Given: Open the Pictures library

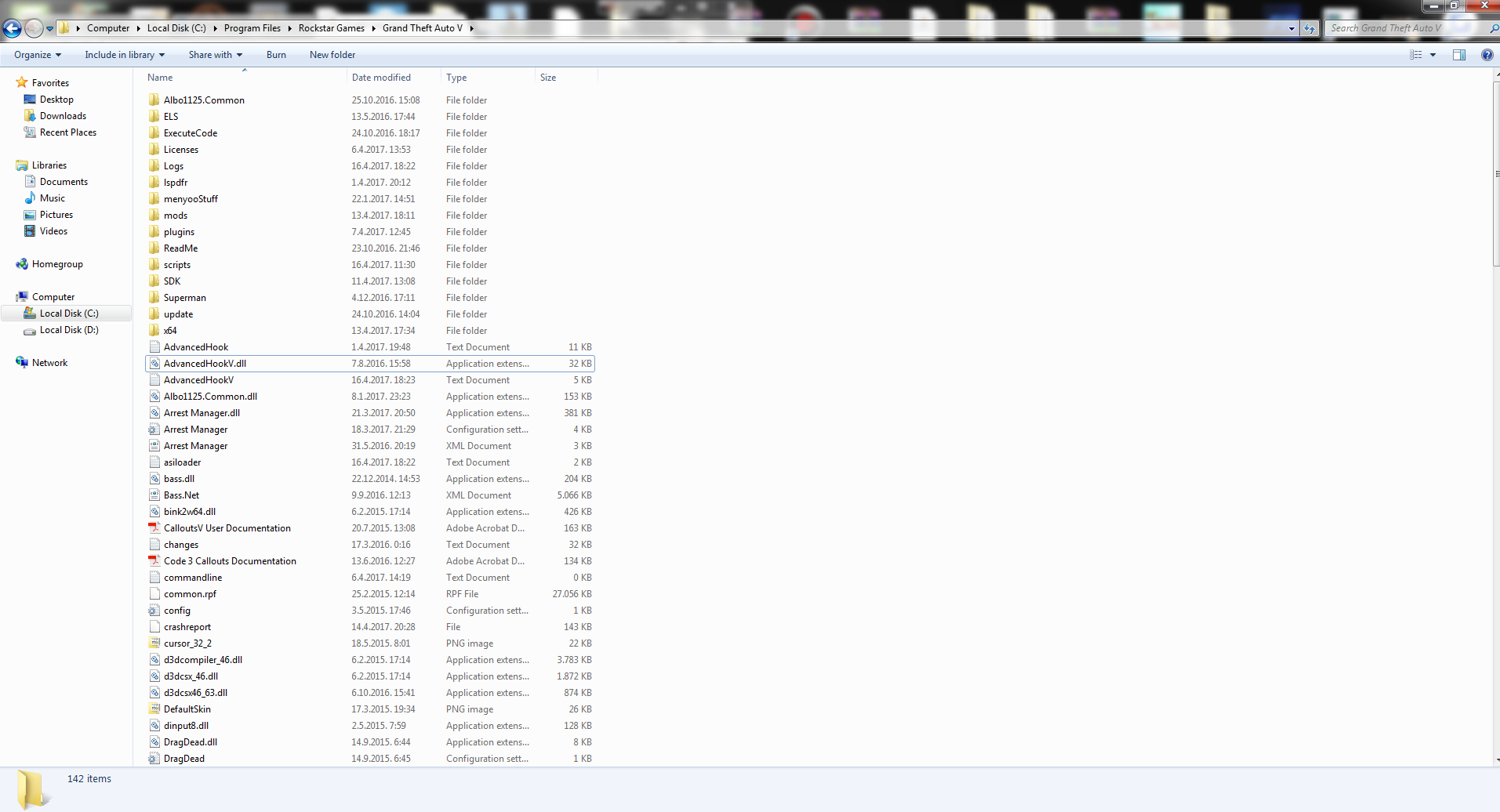Looking at the screenshot, I should click(x=56, y=215).
